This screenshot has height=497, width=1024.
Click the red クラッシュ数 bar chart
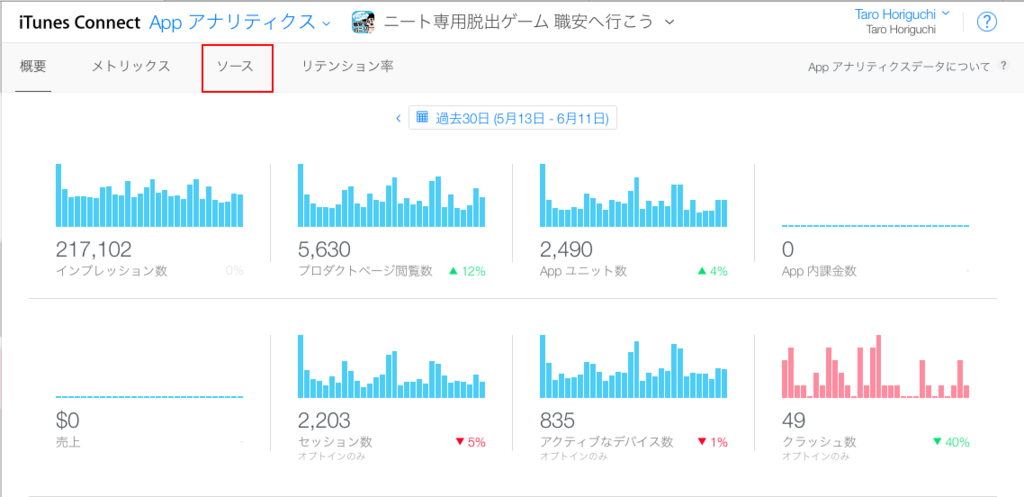coord(876,366)
